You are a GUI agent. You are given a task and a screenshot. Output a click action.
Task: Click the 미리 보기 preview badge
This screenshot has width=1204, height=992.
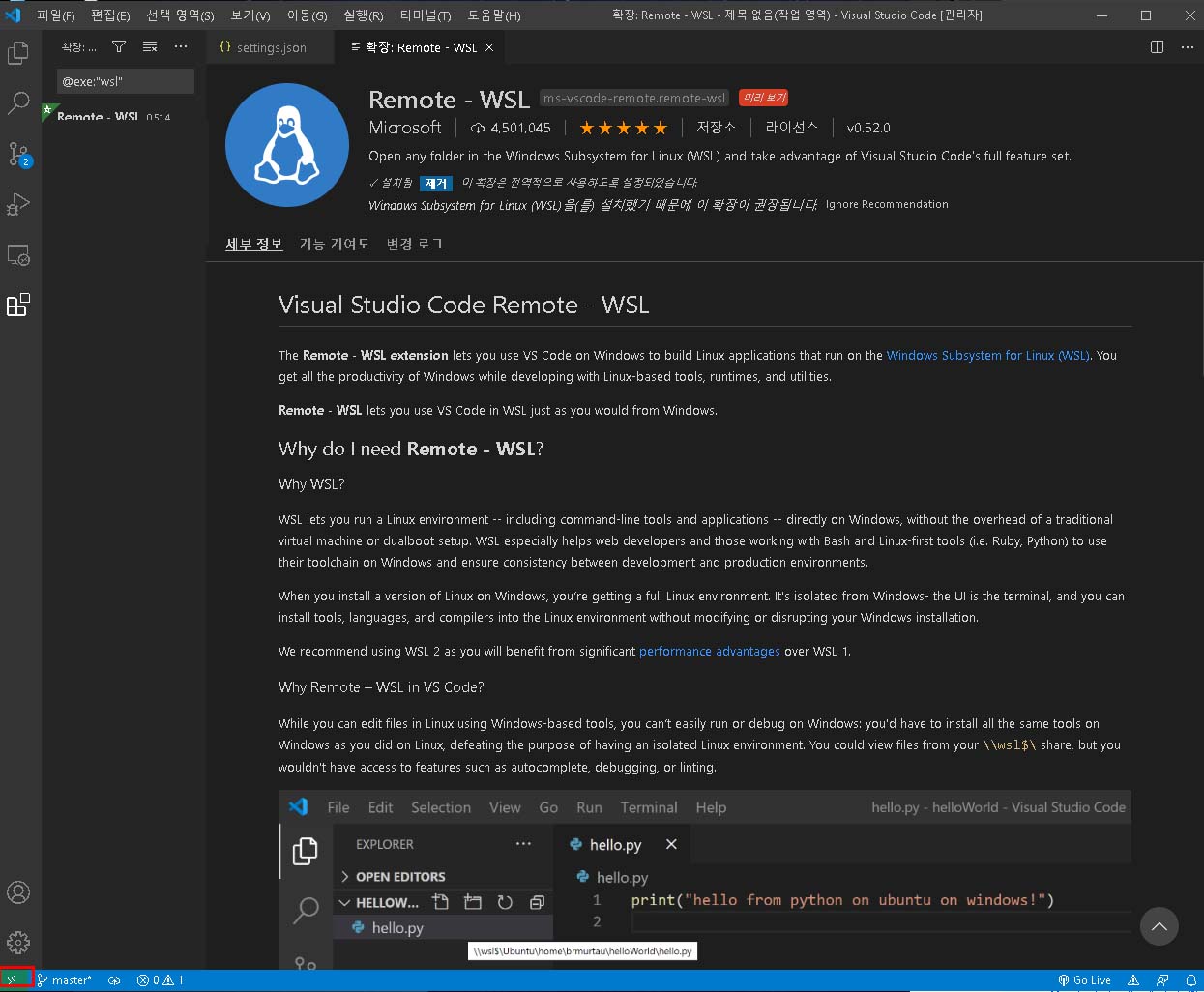[764, 98]
